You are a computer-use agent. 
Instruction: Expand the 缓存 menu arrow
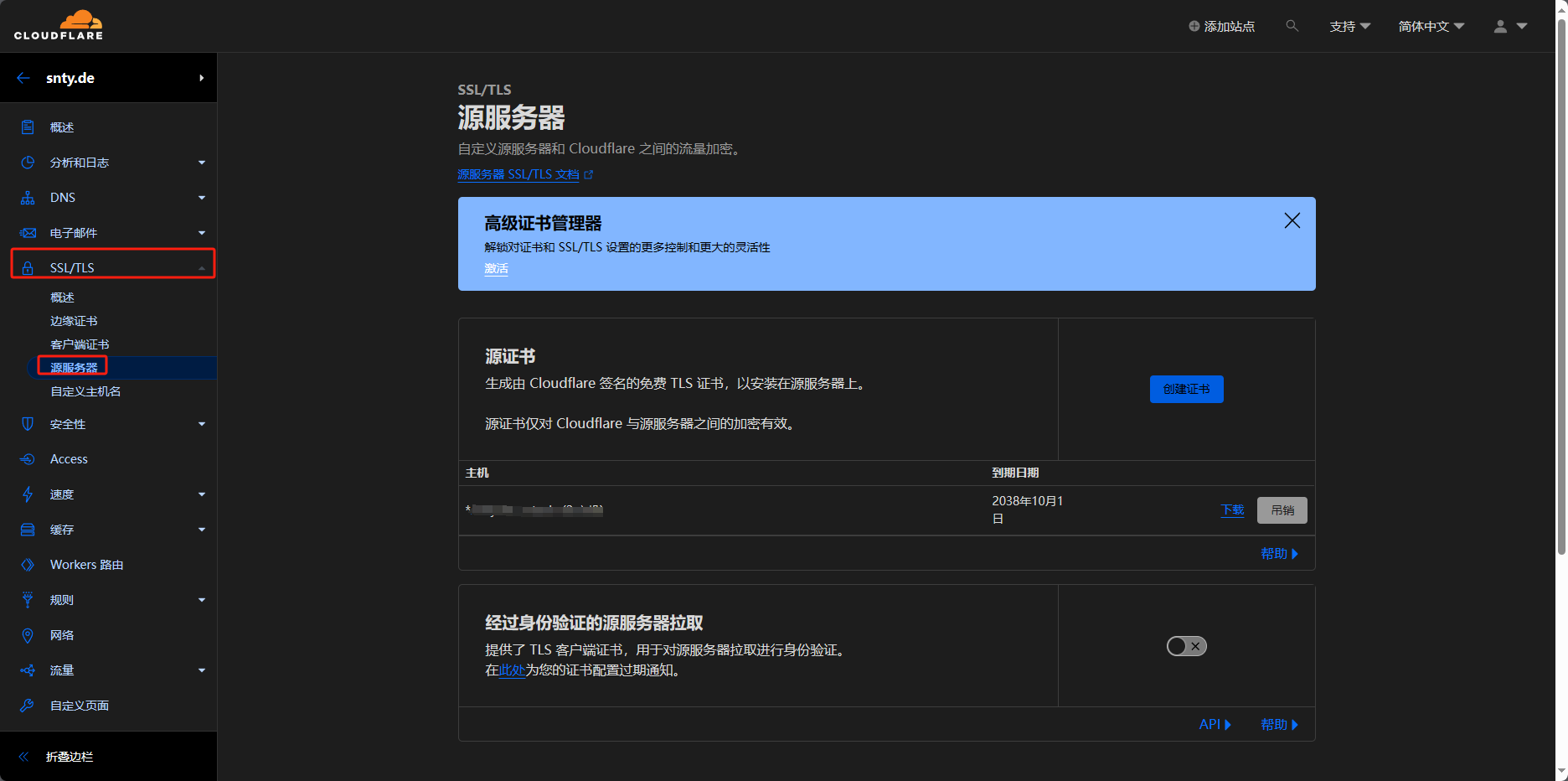point(202,530)
